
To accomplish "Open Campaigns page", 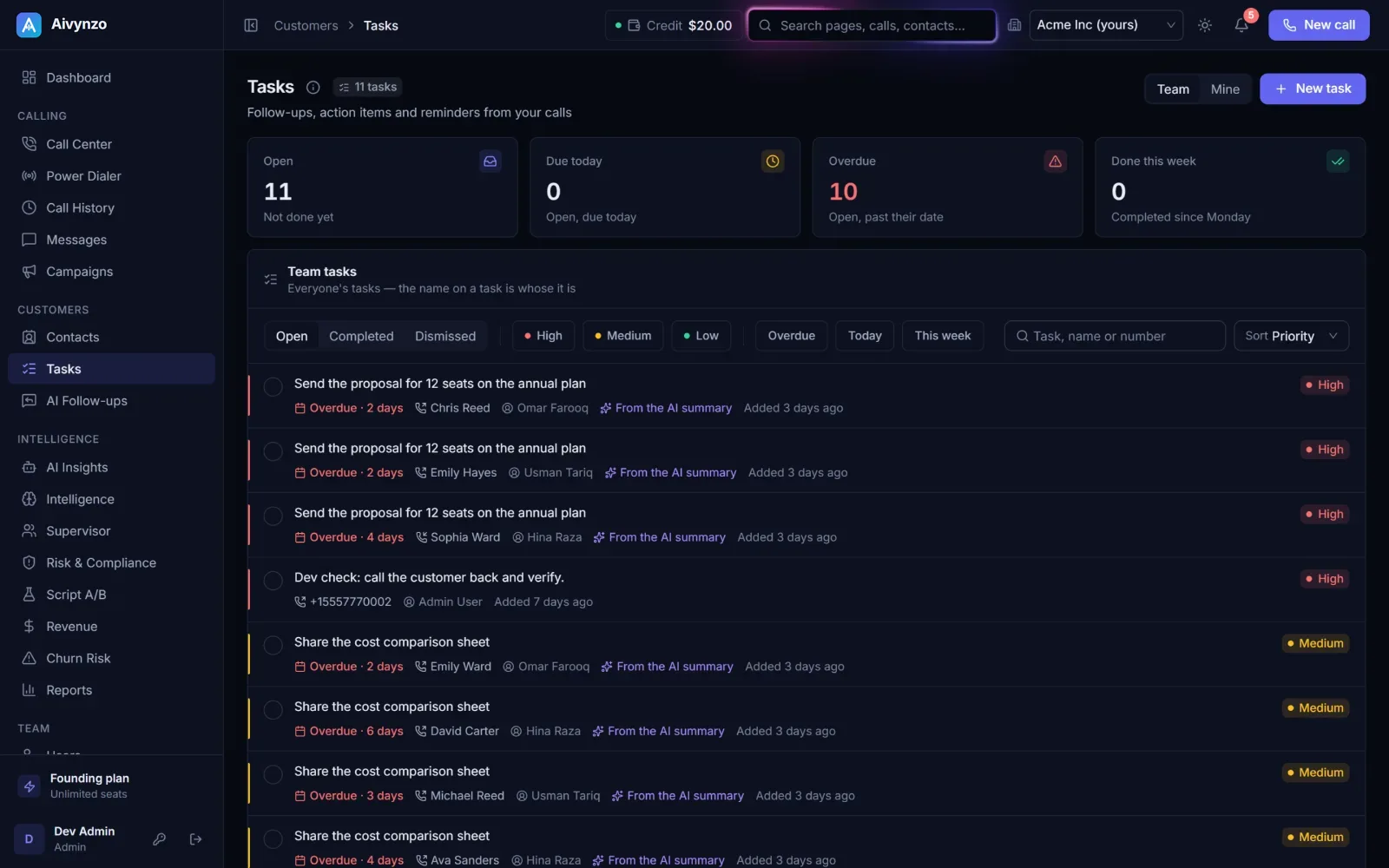I will coord(111,272).
